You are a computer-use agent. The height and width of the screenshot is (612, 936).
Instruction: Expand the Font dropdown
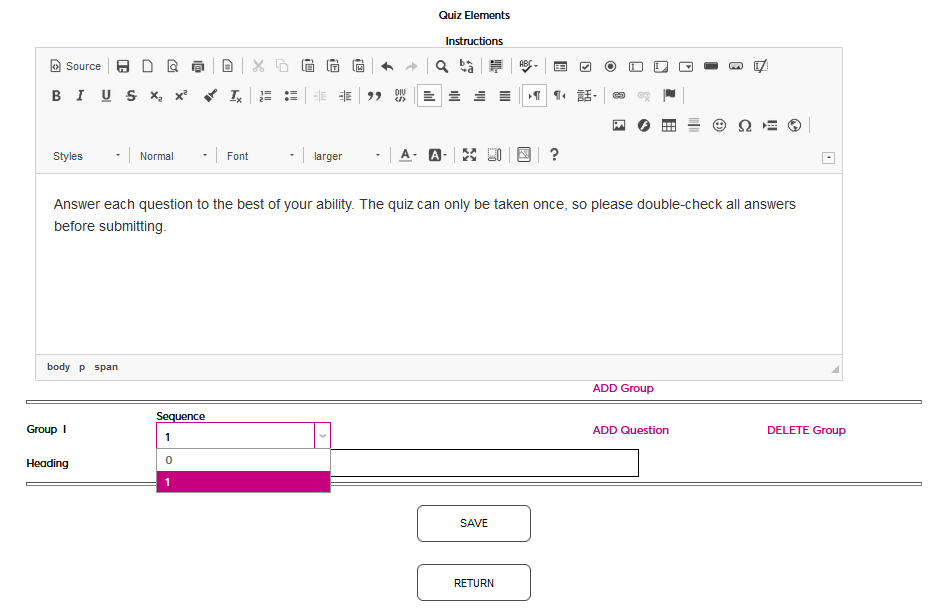261,156
